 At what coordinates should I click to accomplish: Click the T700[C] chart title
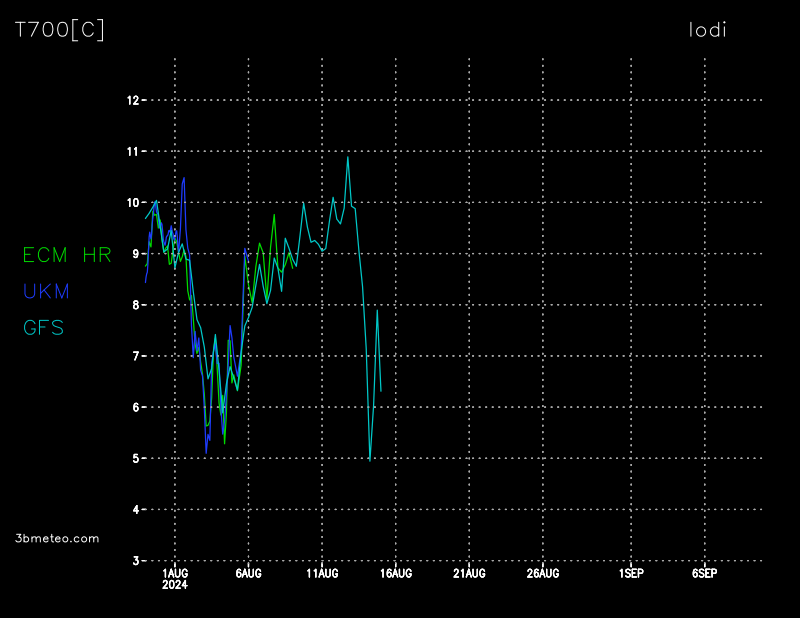(59, 30)
